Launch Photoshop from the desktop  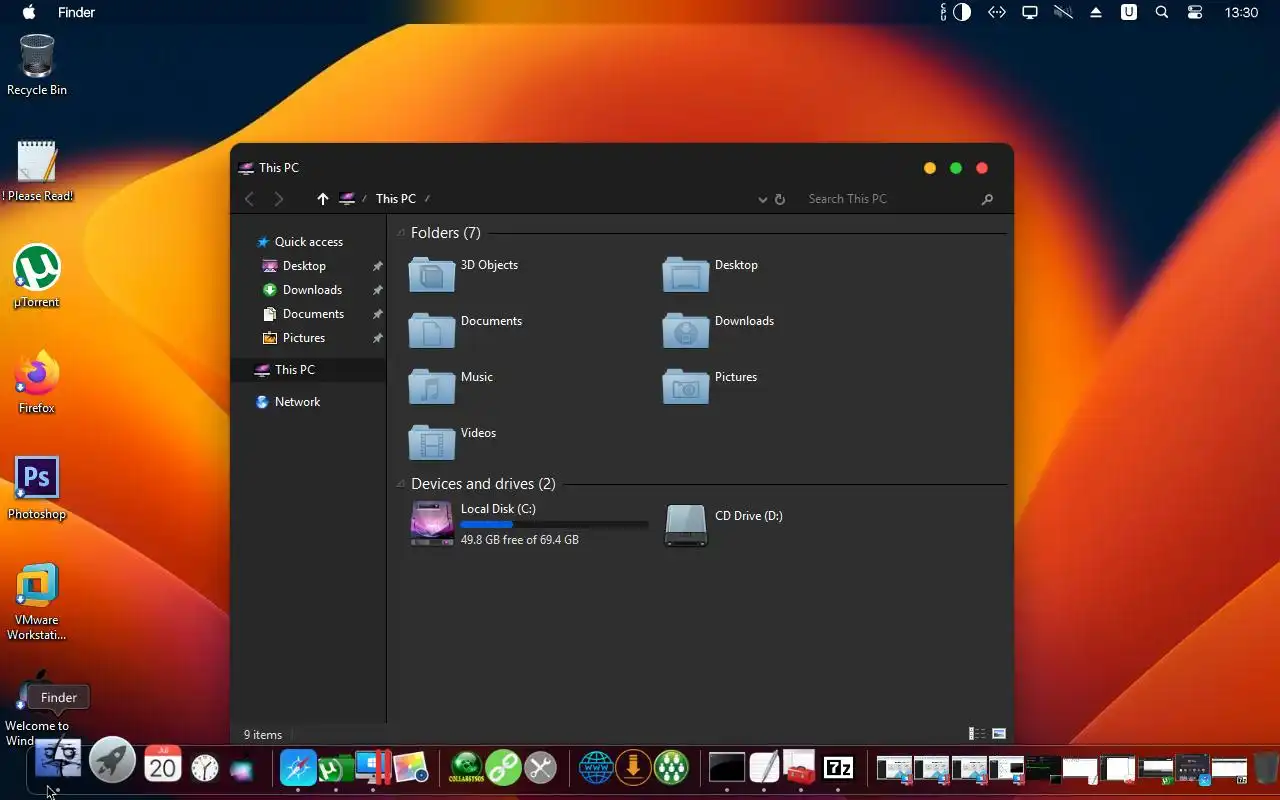pyautogui.click(x=37, y=489)
